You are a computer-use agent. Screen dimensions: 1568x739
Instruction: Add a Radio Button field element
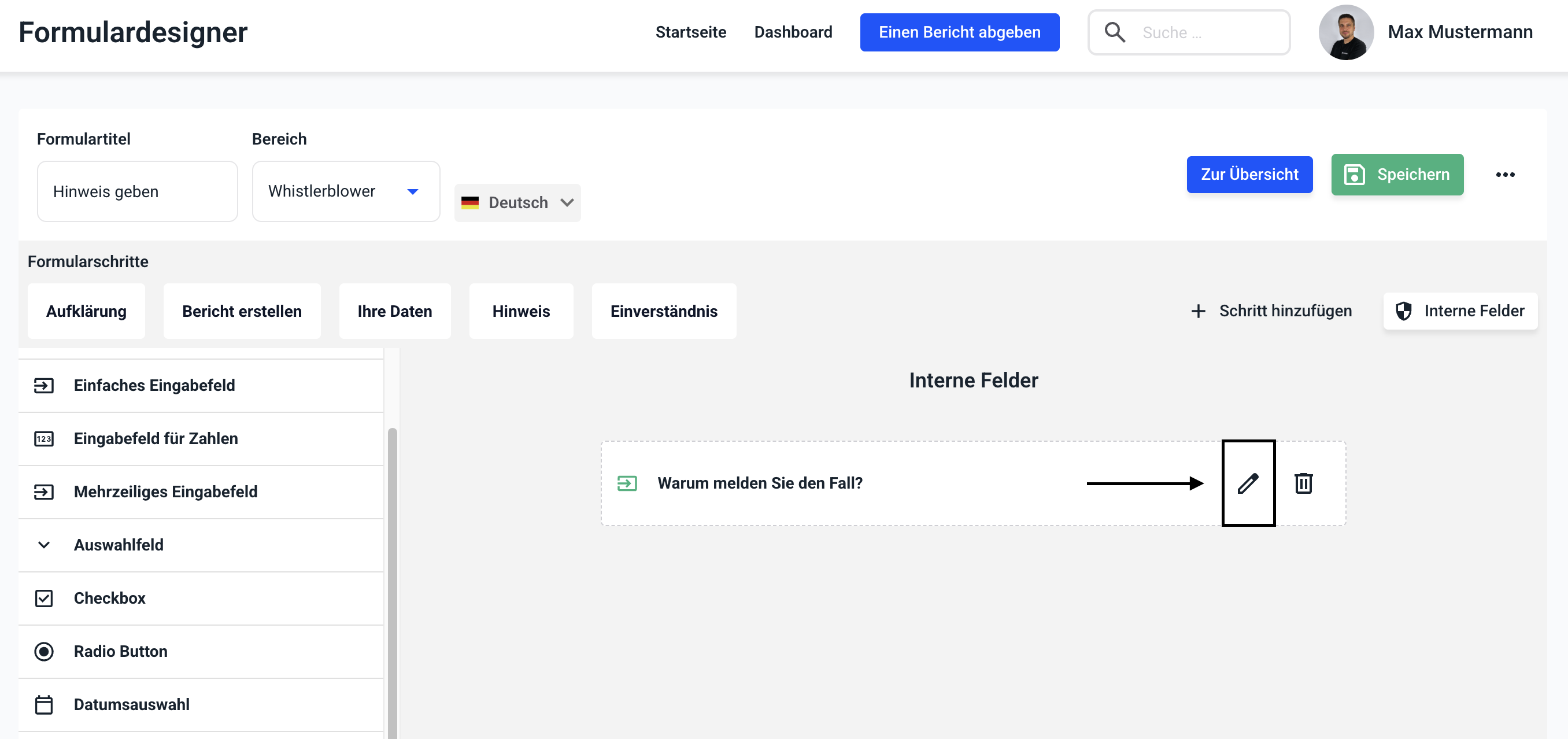point(120,651)
